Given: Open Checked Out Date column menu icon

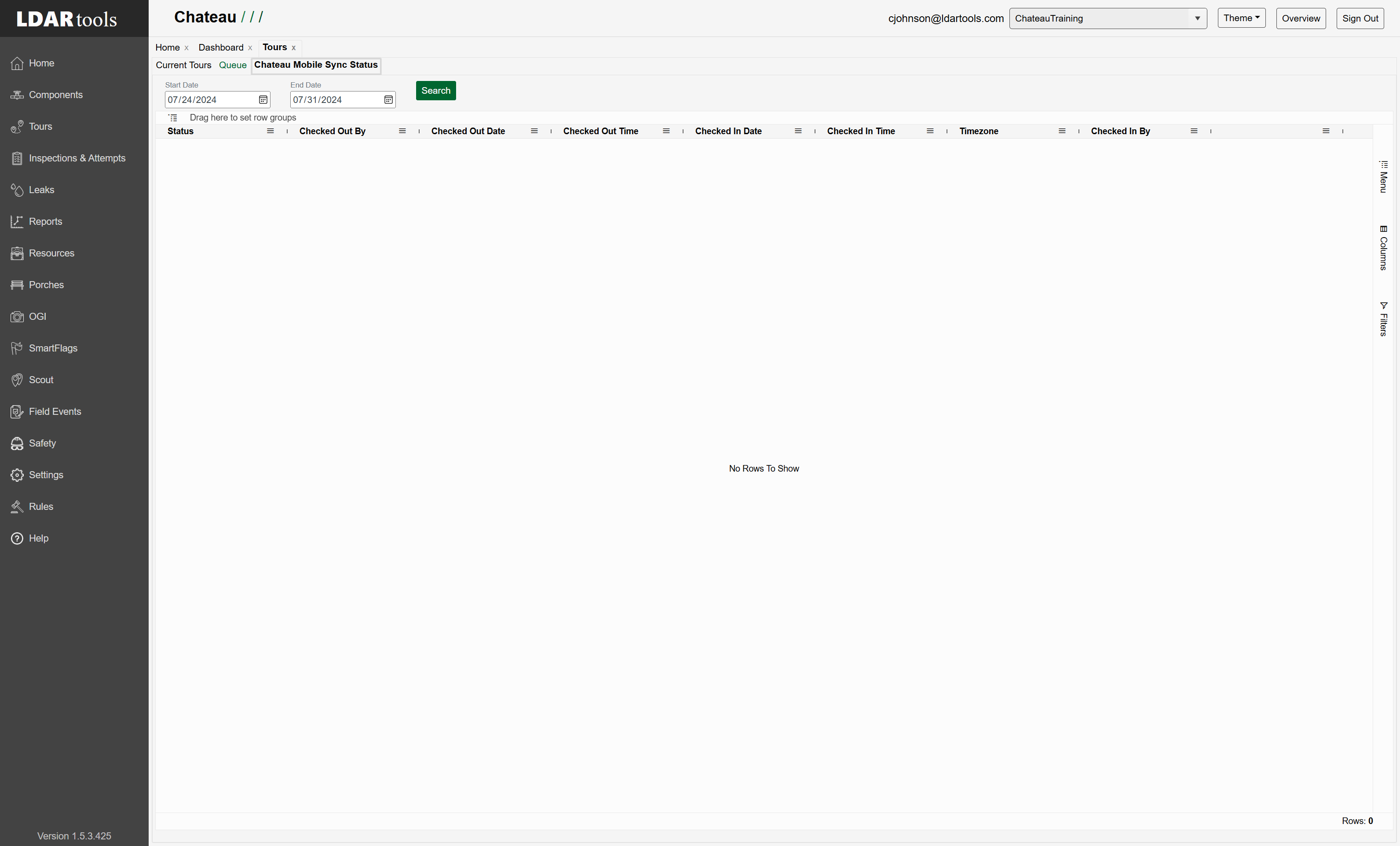Looking at the screenshot, I should click(x=534, y=131).
